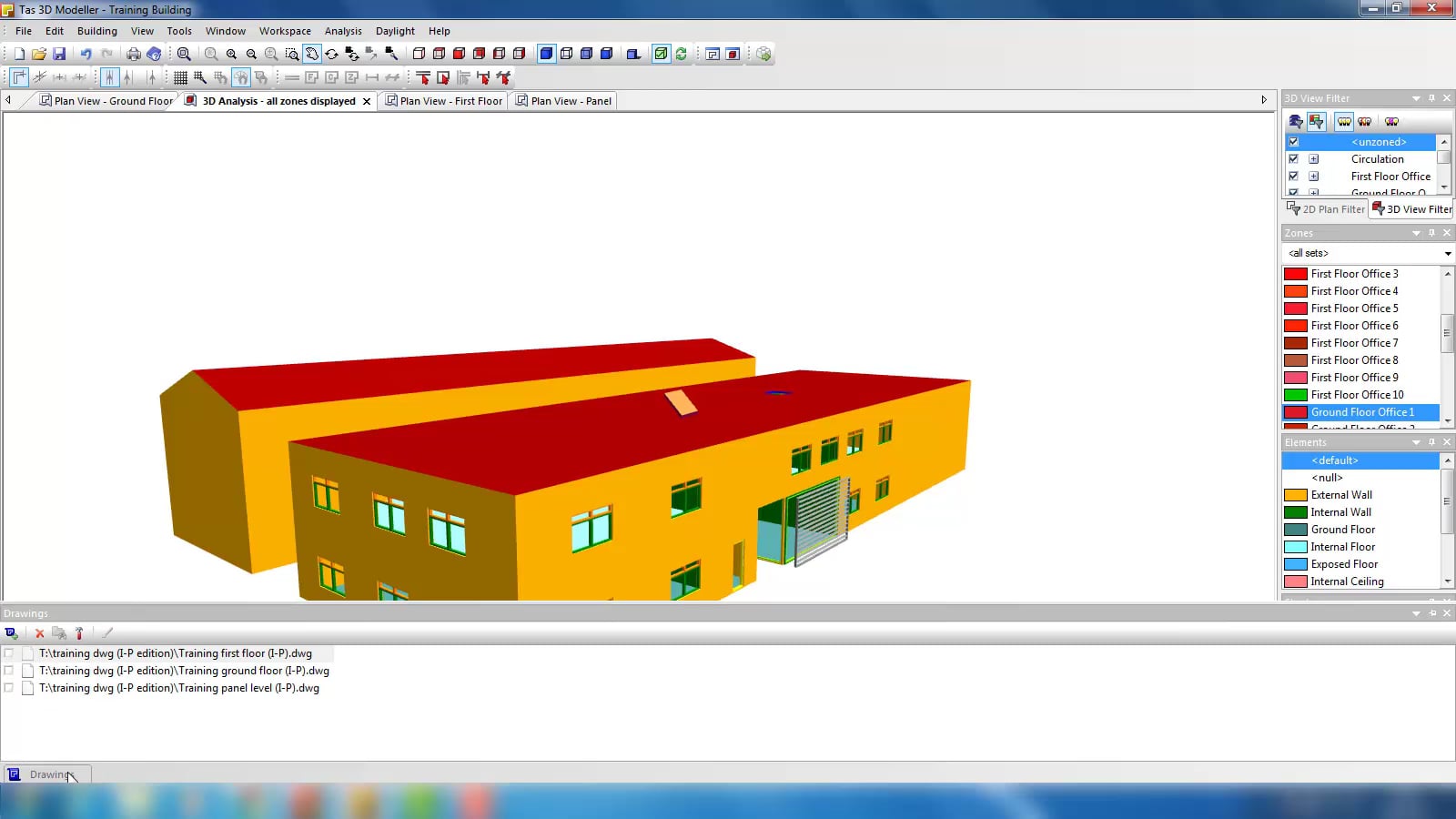The height and width of the screenshot is (819, 1456).
Task: Toggle the First Floor Office checkbox
Action: [x=1293, y=176]
